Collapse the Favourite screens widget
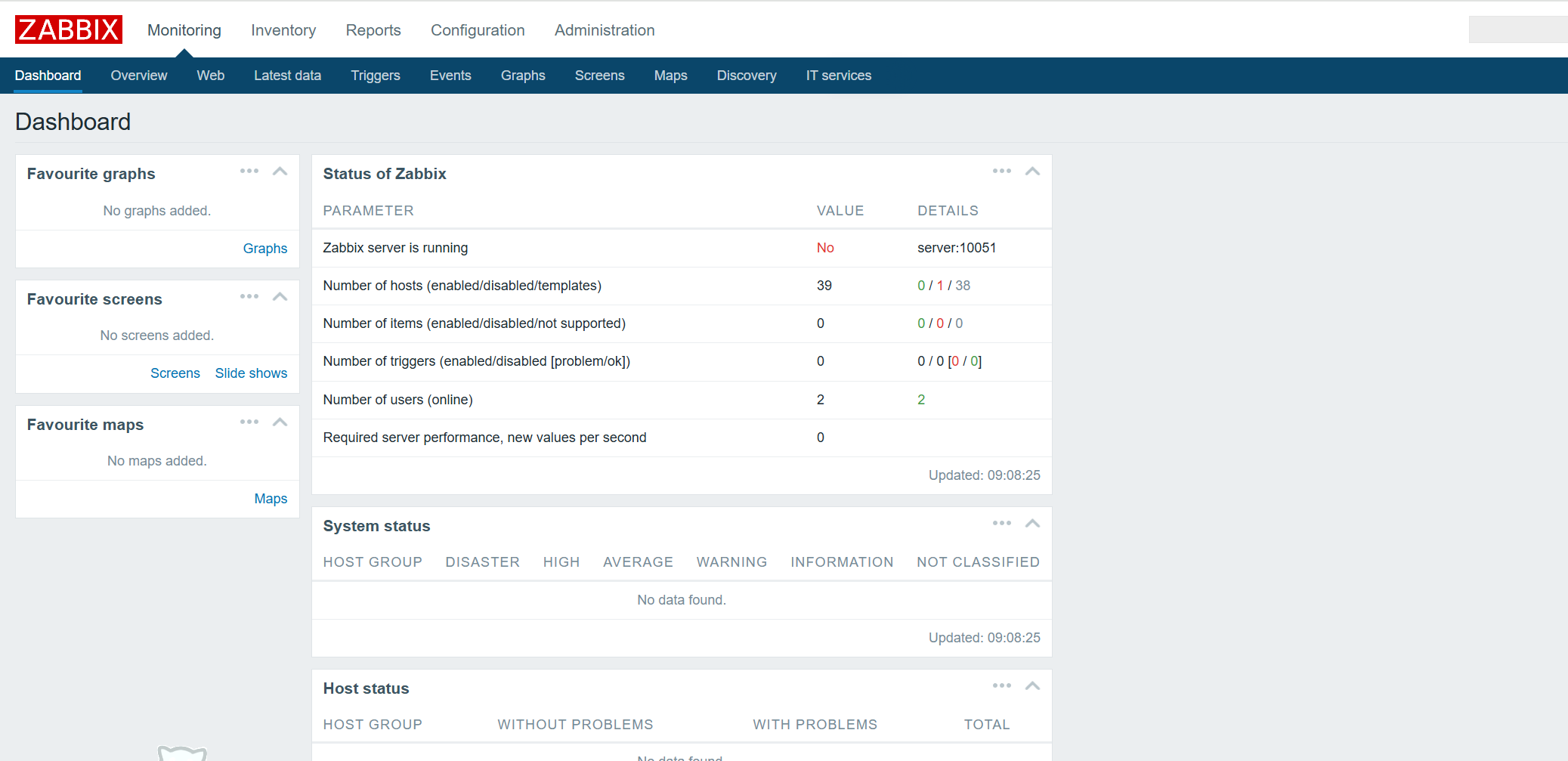 click(280, 297)
